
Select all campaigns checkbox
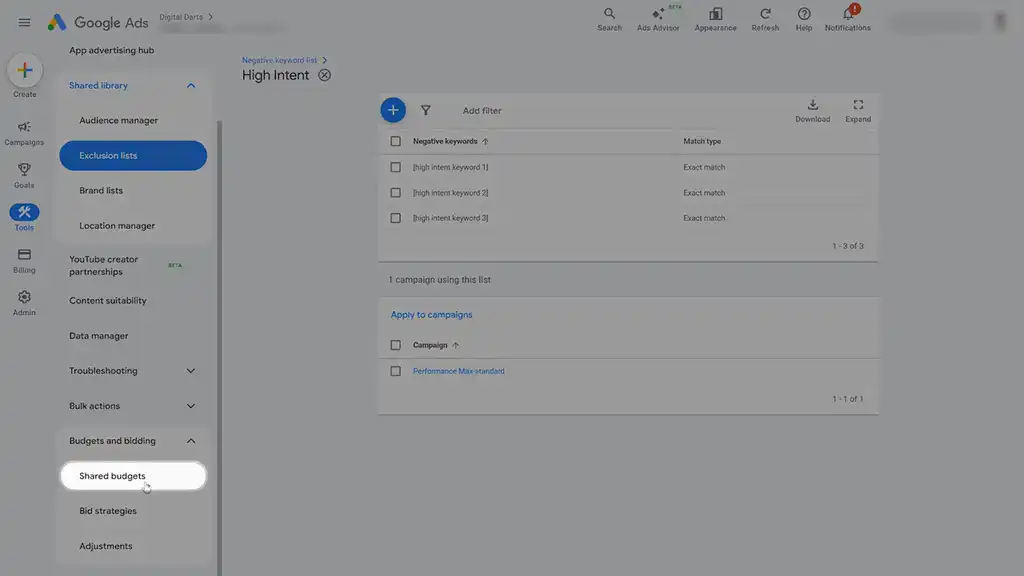tap(396, 345)
